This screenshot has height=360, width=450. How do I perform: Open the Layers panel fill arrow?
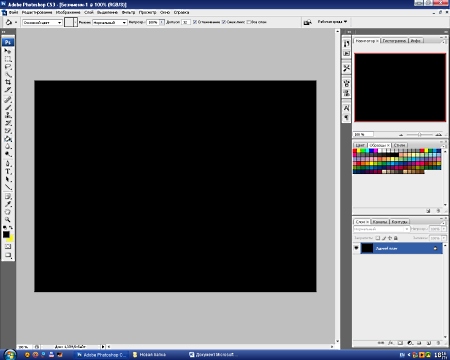click(444, 238)
